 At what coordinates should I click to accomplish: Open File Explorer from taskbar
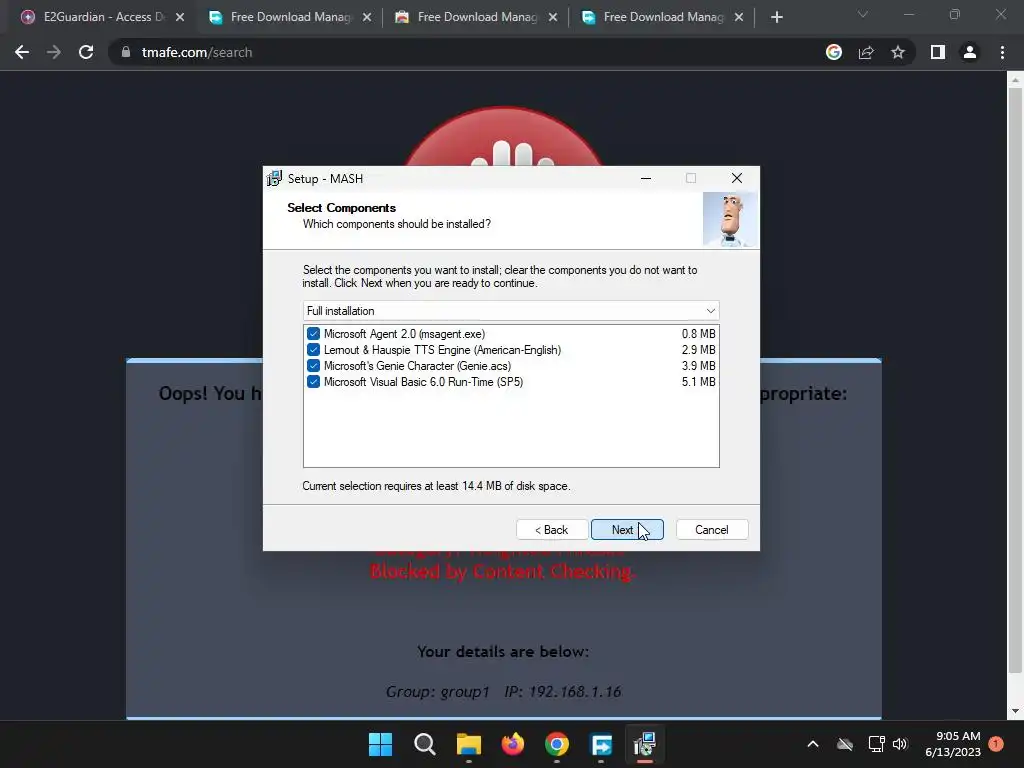[468, 744]
